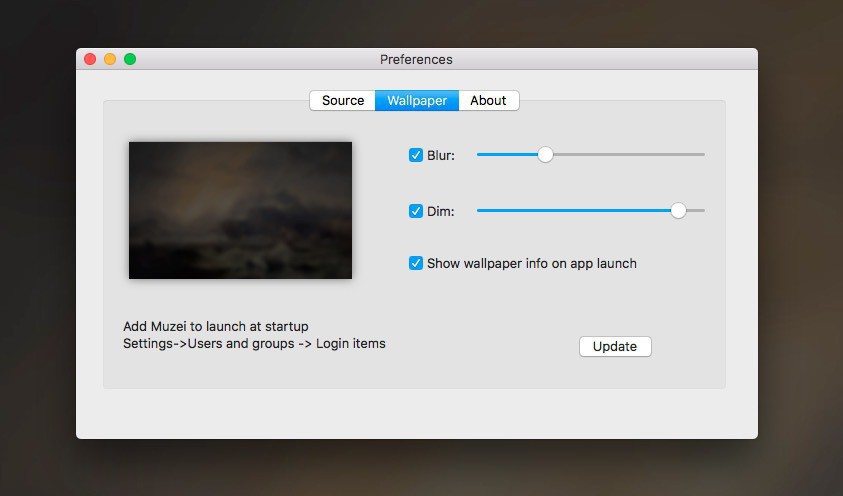Image resolution: width=843 pixels, height=496 pixels.
Task: Disable Show wallpaper info on app launch
Action: pyautogui.click(x=416, y=263)
